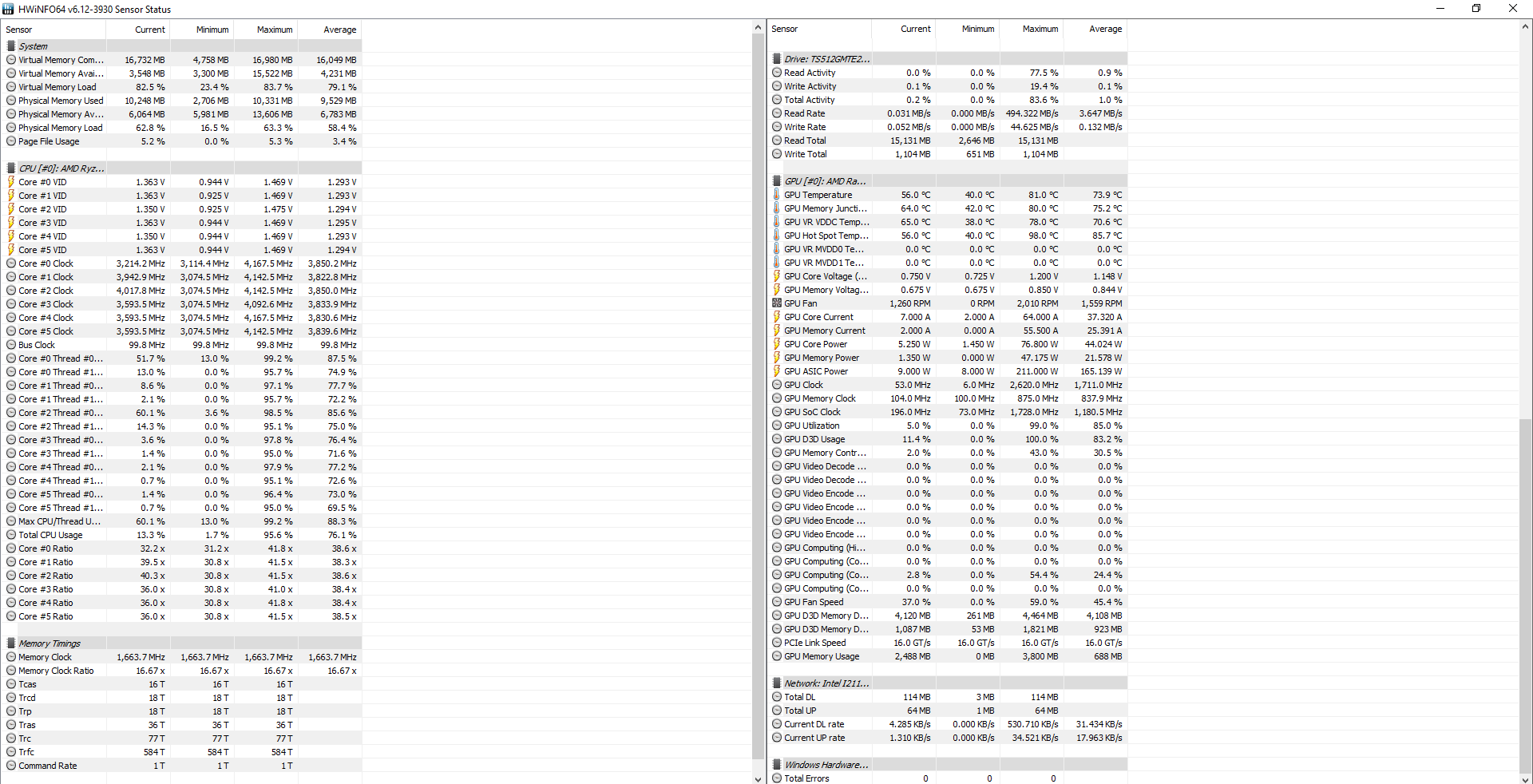Viewport: 1533px width, 784px height.
Task: Click the lightning icon next to Core #0 VID
Action: (x=11, y=182)
